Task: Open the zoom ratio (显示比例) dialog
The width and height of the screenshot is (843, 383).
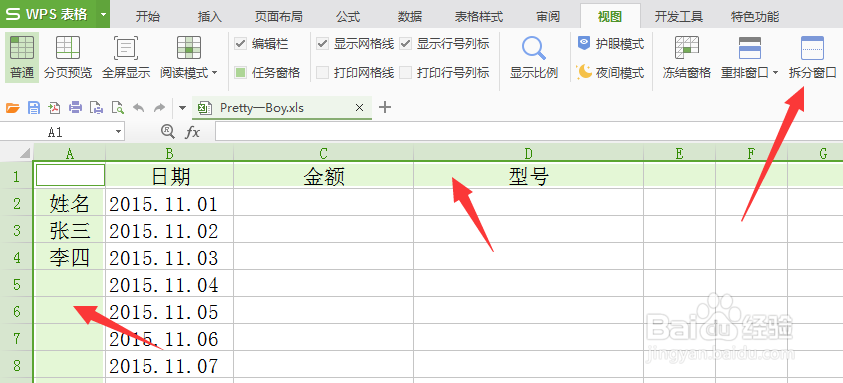Action: [534, 57]
